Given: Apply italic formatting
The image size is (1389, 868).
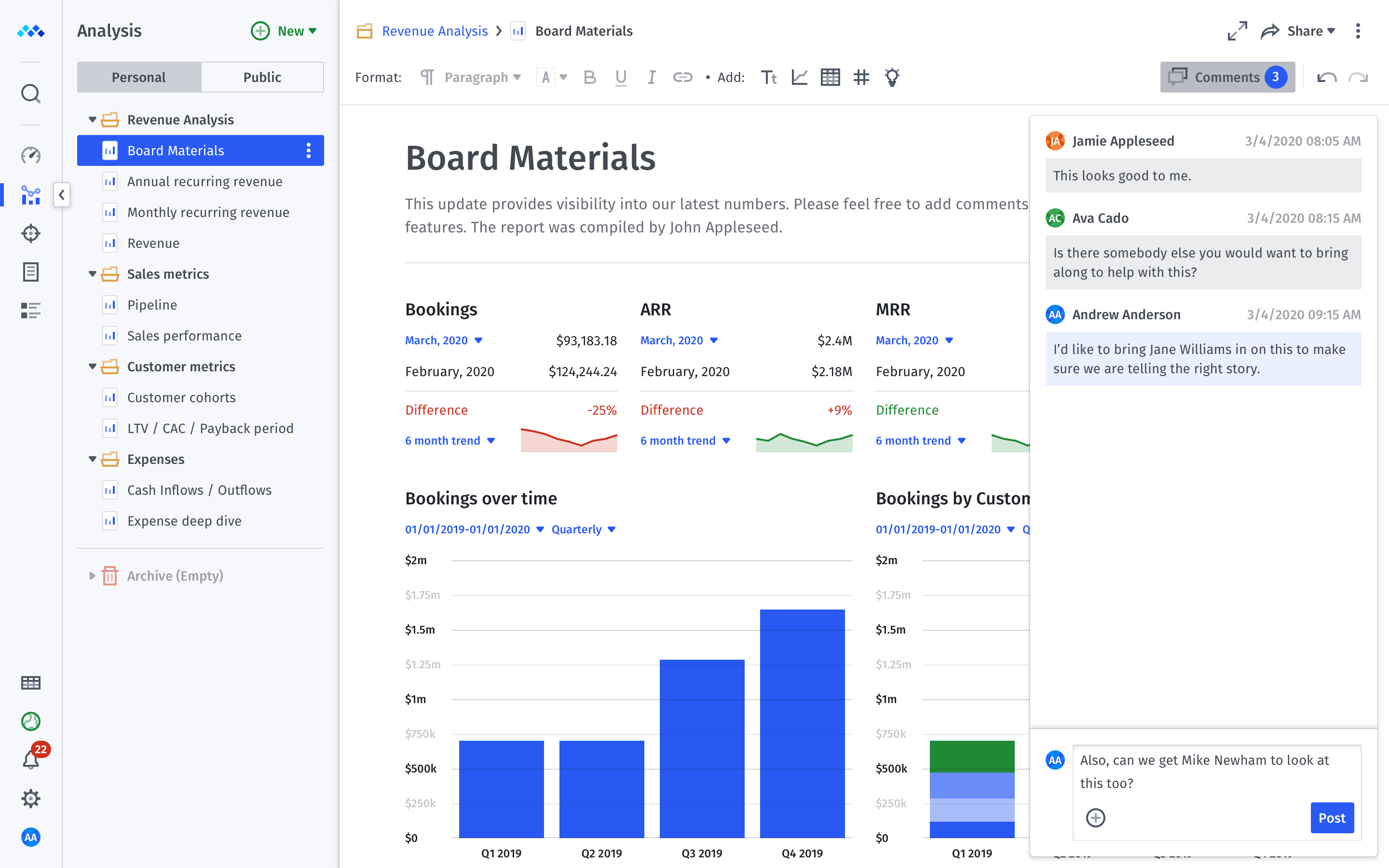Looking at the screenshot, I should click(652, 77).
